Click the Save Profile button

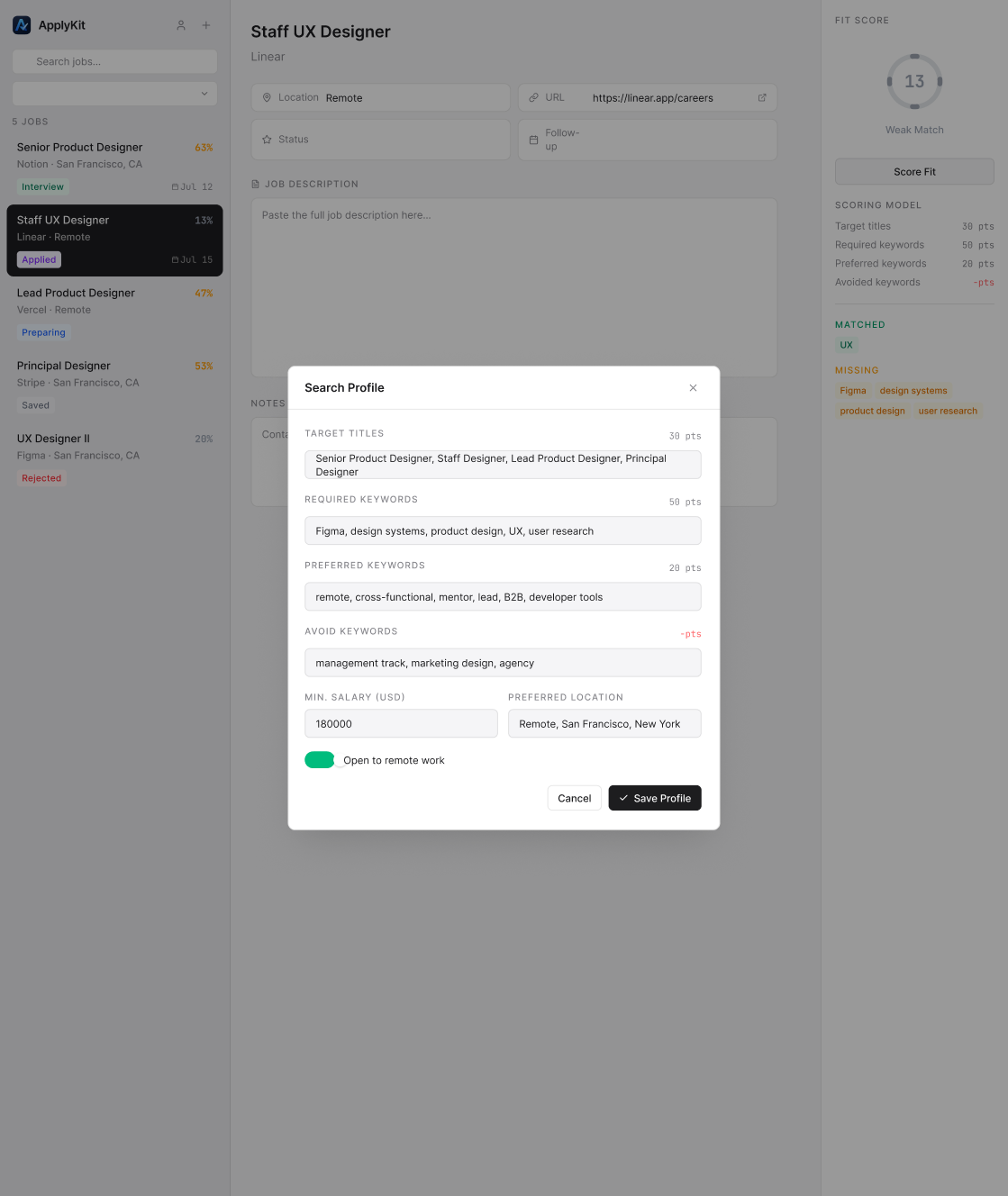[655, 798]
